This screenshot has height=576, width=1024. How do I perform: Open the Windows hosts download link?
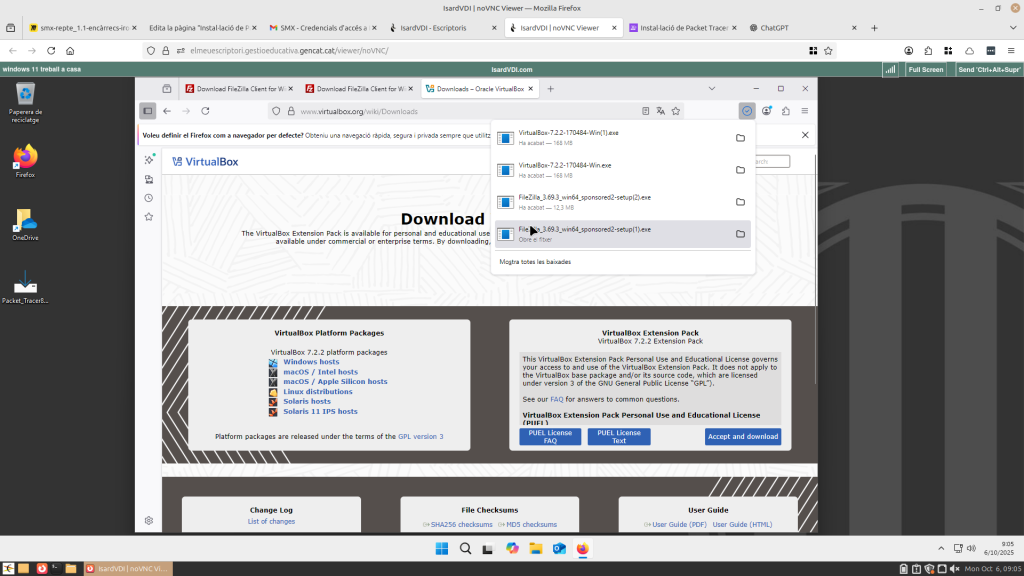click(x=311, y=362)
